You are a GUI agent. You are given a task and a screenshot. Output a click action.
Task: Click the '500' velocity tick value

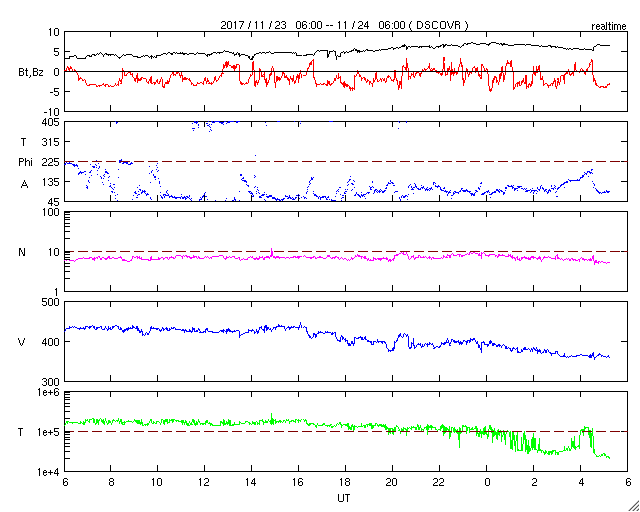[x=51, y=303]
